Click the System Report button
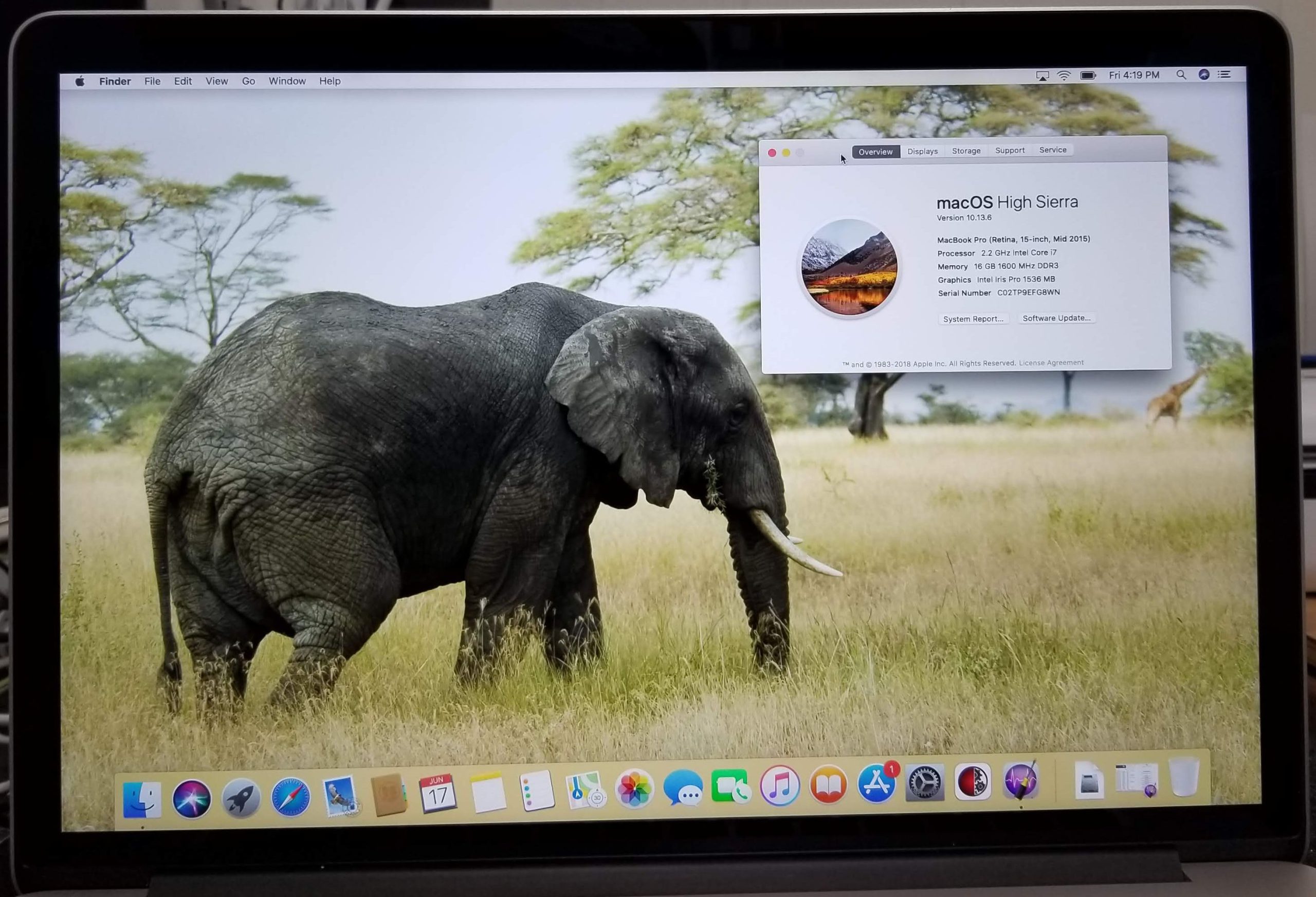The image size is (1316, 897). [x=973, y=319]
